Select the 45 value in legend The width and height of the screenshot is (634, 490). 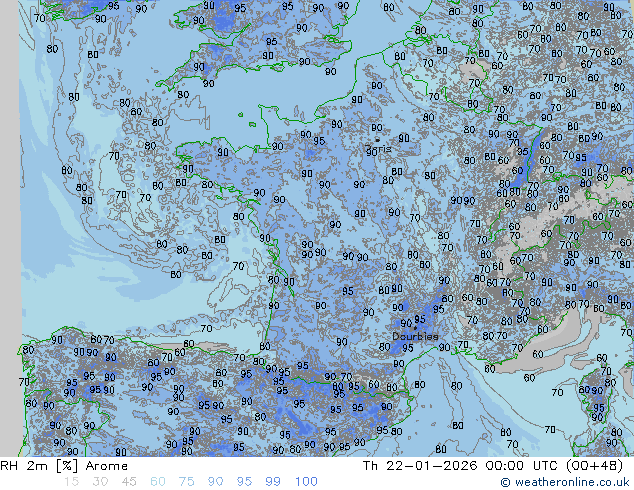(x=129, y=482)
